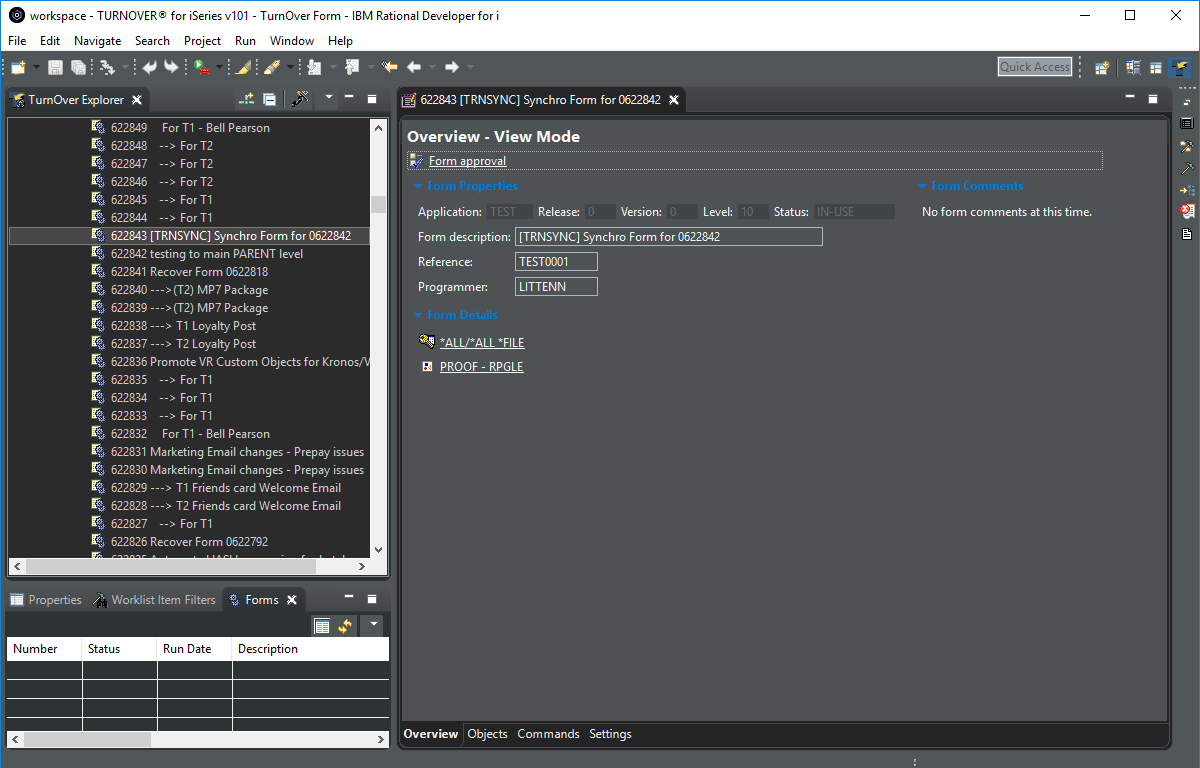
Task: Select tree item 622838 T1 Loyalty Post
Action: click(x=184, y=326)
